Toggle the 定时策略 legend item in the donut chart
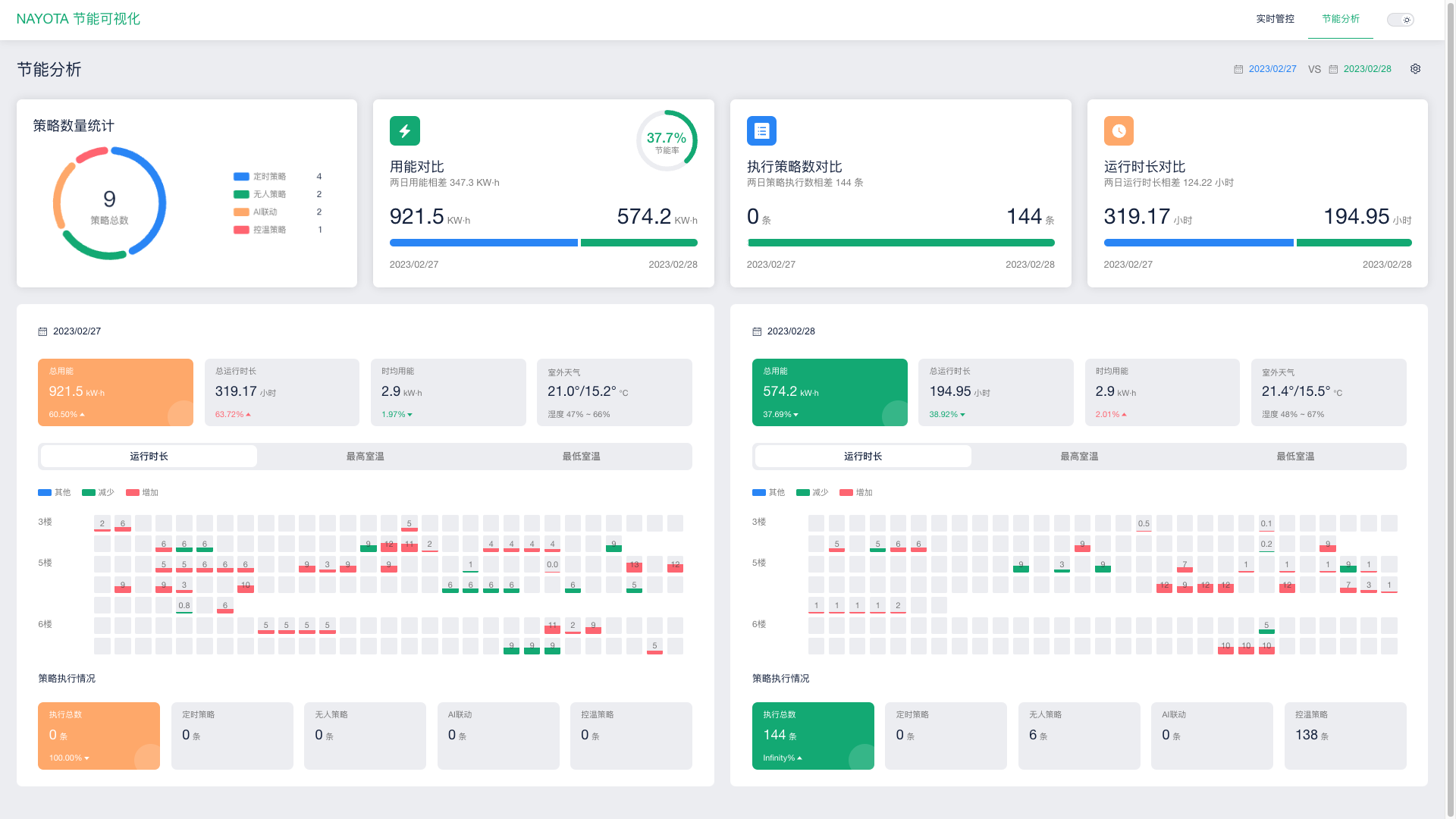The image size is (1456, 819). 260,177
